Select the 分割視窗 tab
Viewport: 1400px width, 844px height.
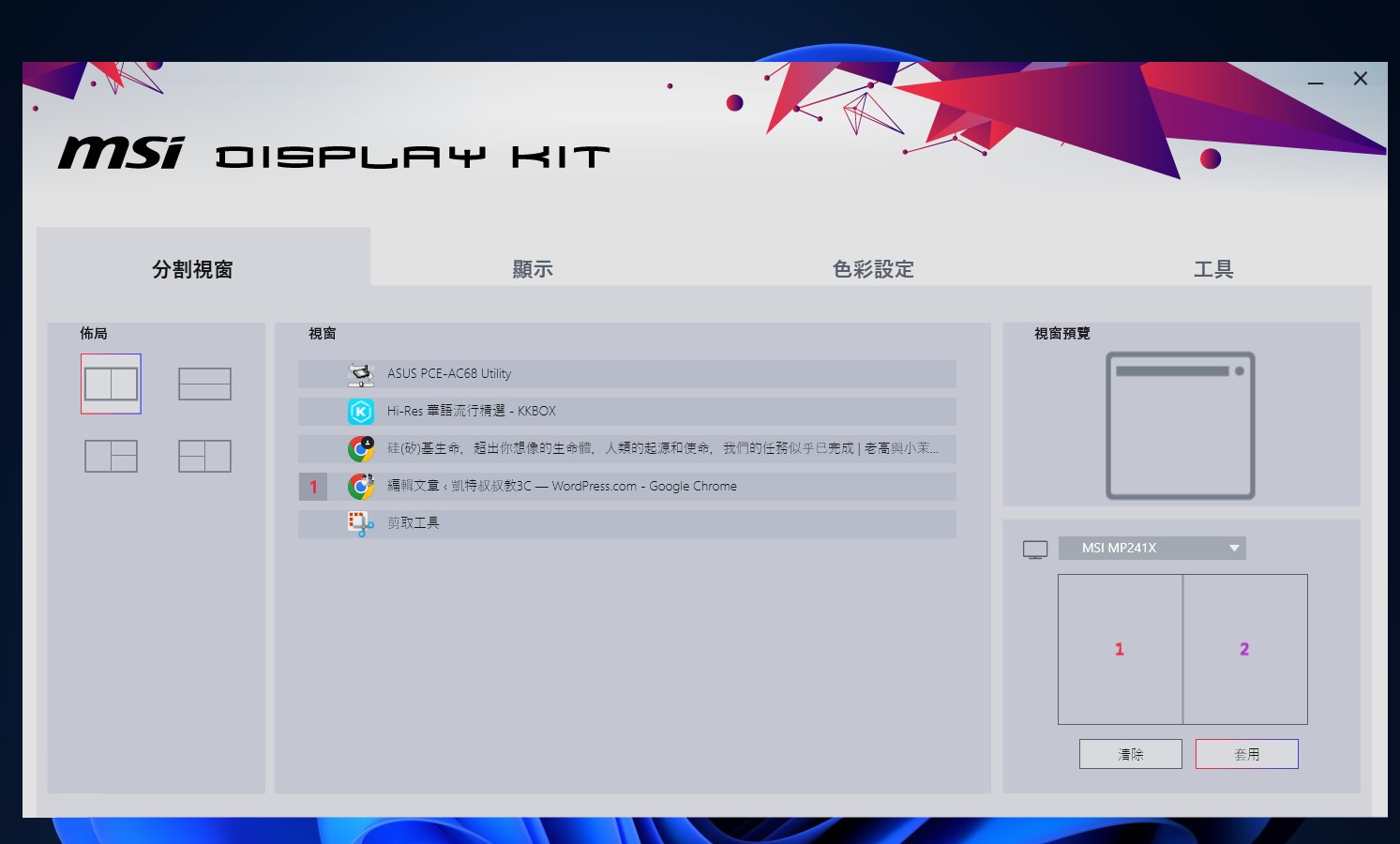tap(192, 269)
